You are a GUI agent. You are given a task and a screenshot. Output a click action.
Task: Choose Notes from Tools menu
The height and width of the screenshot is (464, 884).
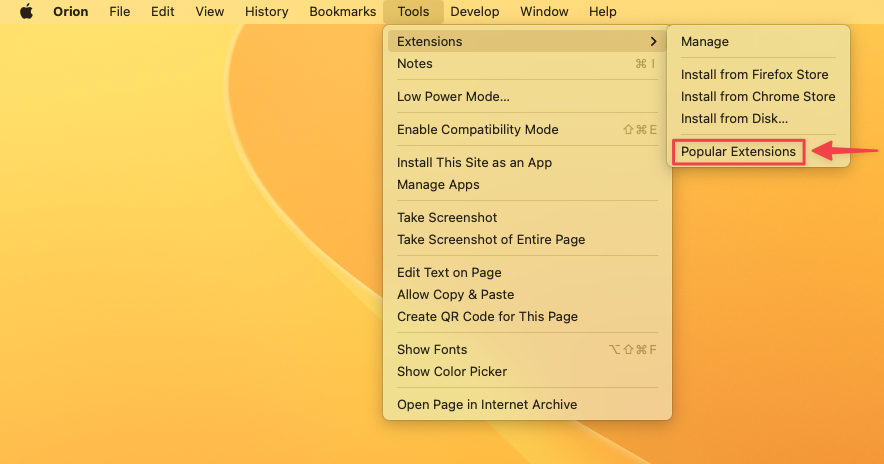[x=527, y=64]
